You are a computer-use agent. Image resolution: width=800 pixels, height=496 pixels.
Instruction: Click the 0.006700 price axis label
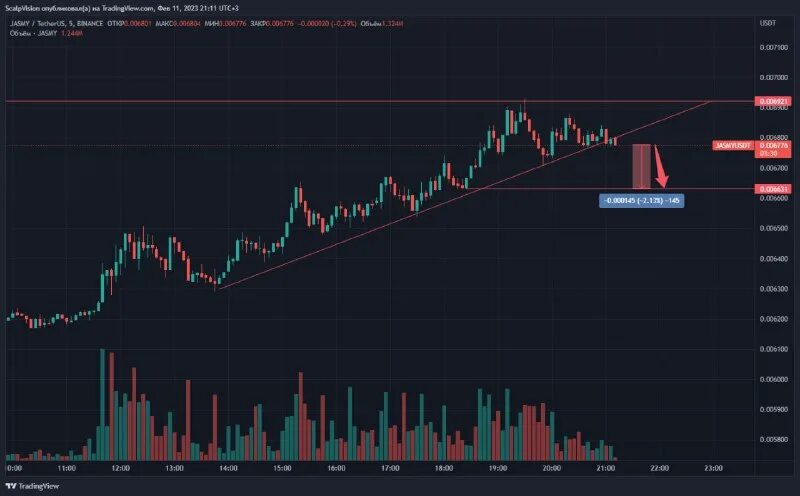[x=773, y=168]
